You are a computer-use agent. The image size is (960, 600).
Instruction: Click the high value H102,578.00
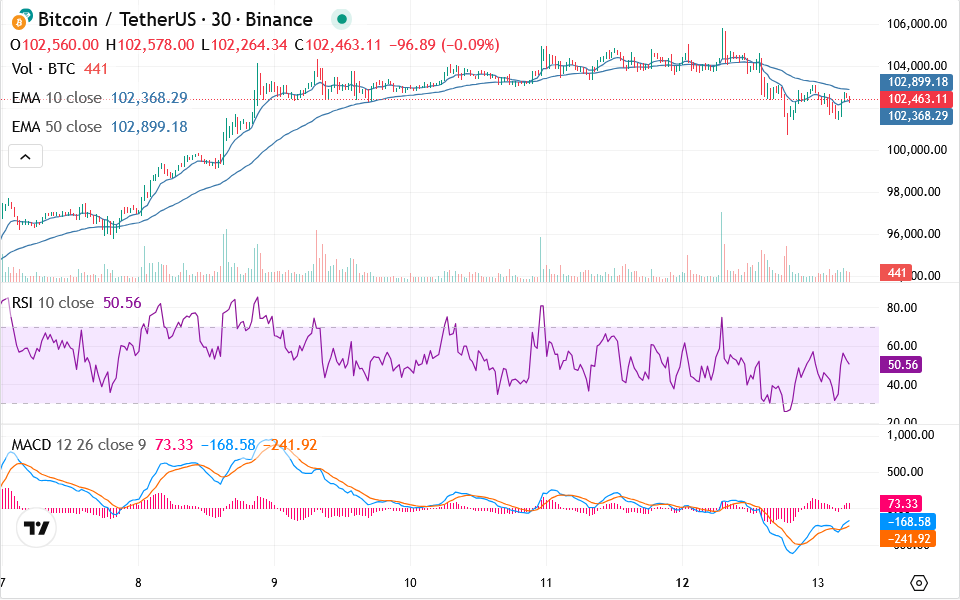pyautogui.click(x=150, y=45)
